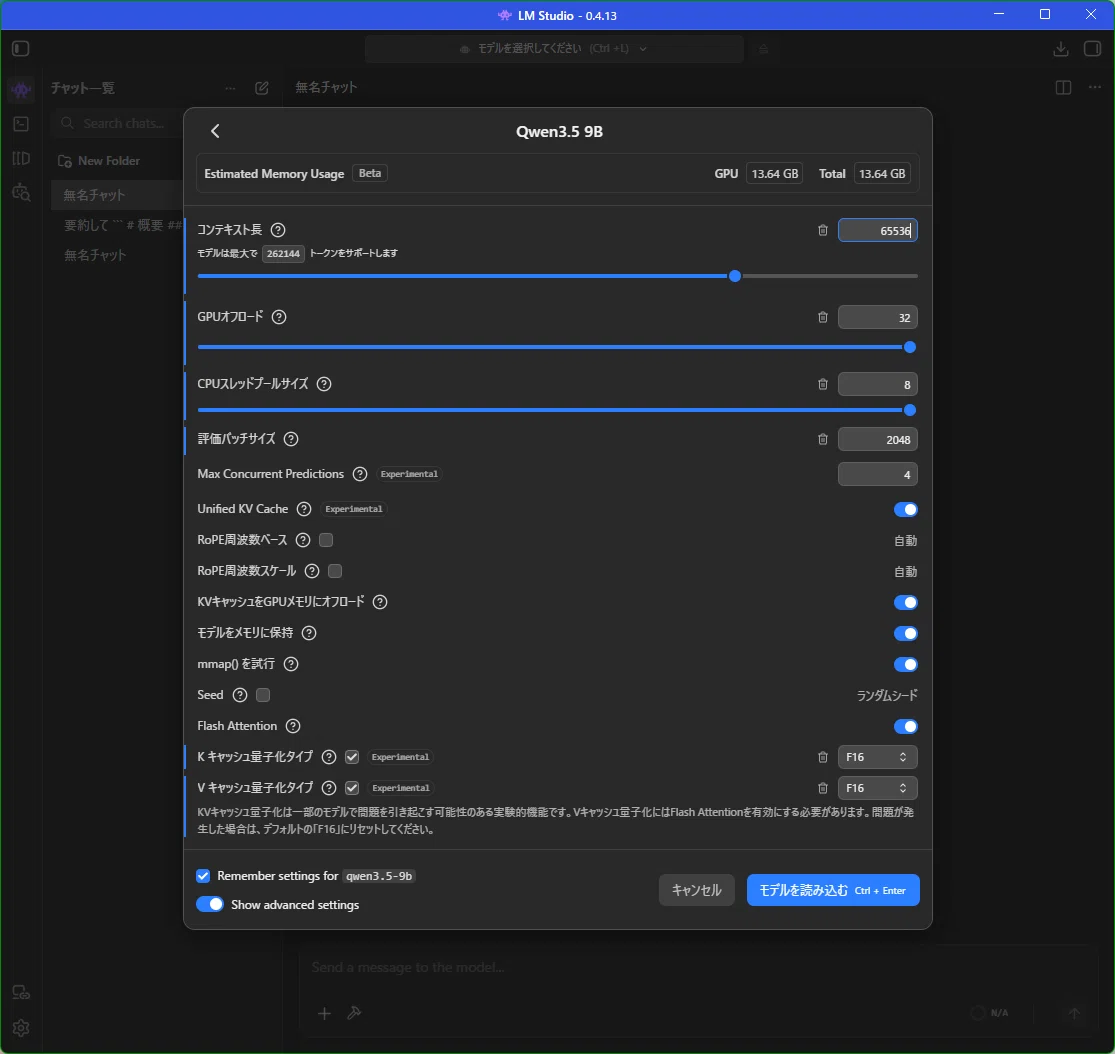This screenshot has height=1054, width=1115.
Task: Open the model selector dropdown
Action: click(x=554, y=48)
